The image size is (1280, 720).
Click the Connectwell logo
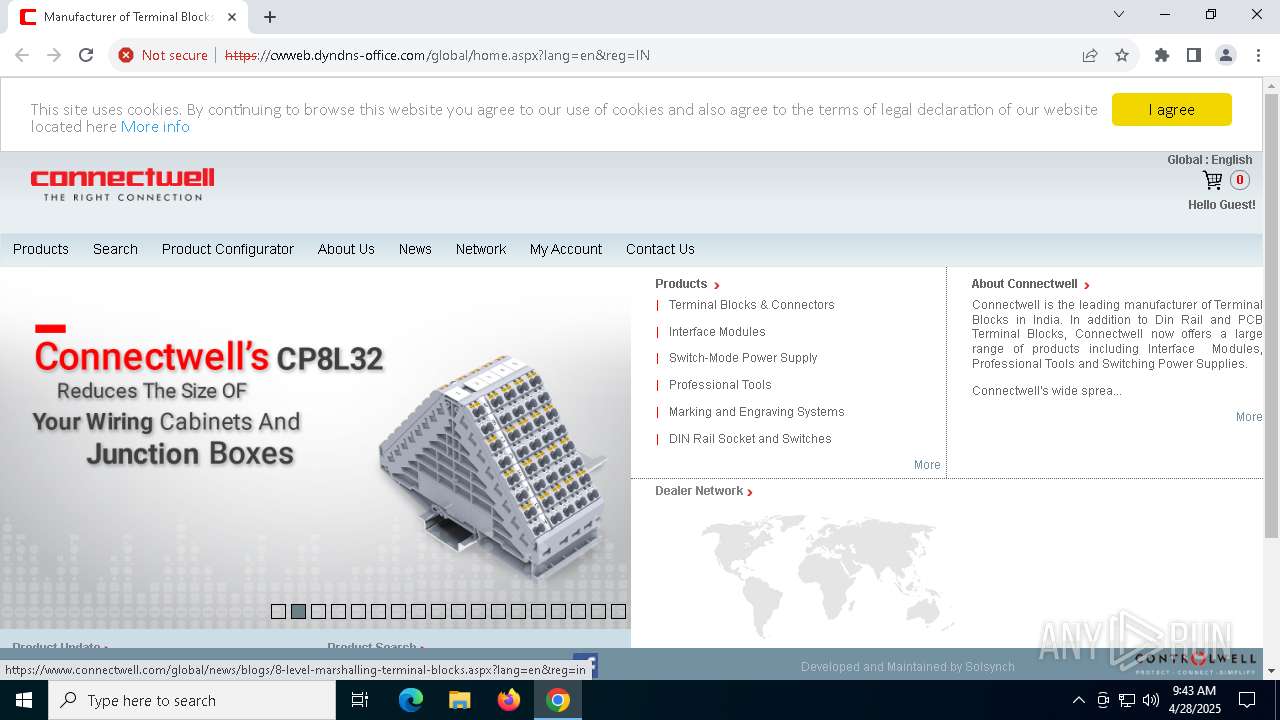click(x=122, y=184)
